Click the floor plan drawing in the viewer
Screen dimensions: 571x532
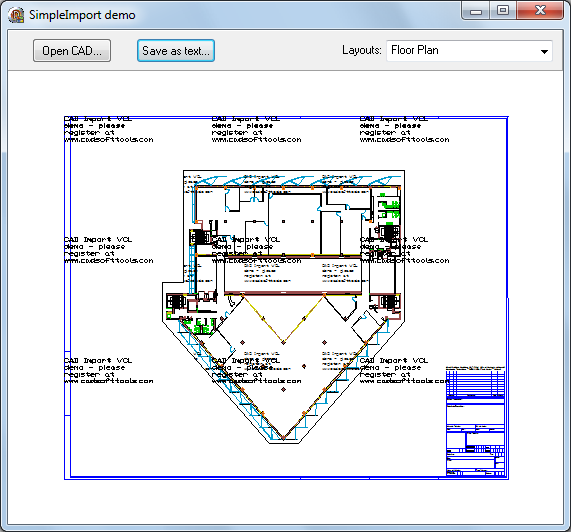pos(283,307)
